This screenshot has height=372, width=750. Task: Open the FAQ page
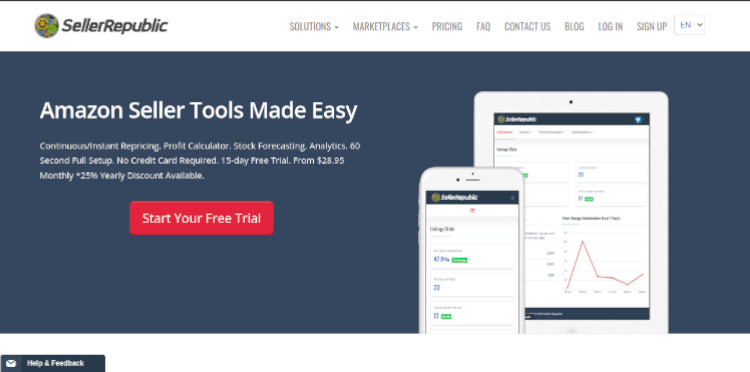click(483, 27)
